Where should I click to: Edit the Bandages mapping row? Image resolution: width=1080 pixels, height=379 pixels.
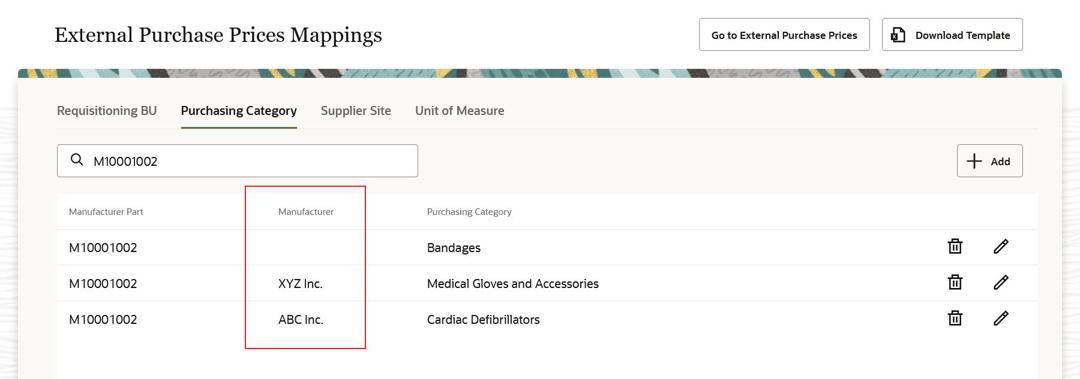point(1001,247)
